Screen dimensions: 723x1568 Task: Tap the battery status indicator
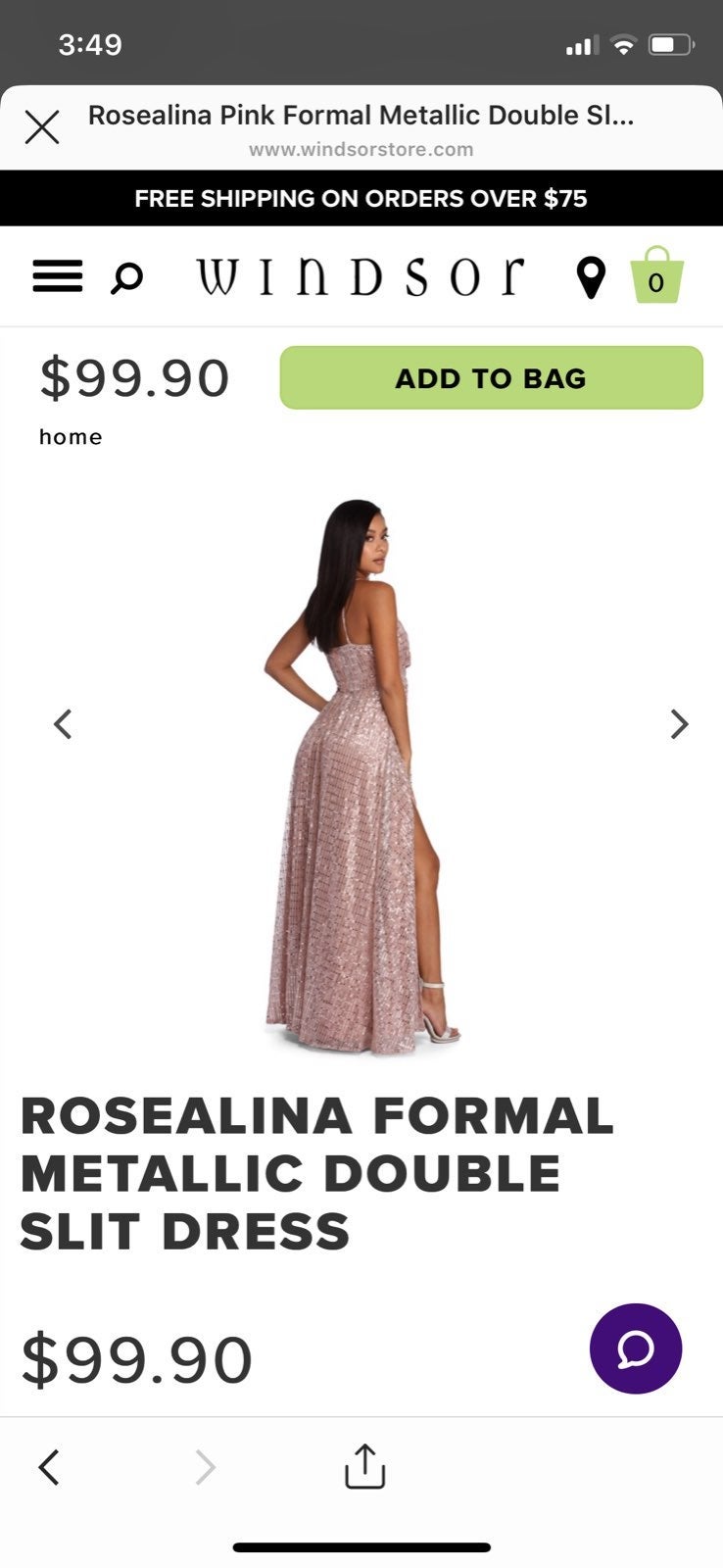coord(672,45)
